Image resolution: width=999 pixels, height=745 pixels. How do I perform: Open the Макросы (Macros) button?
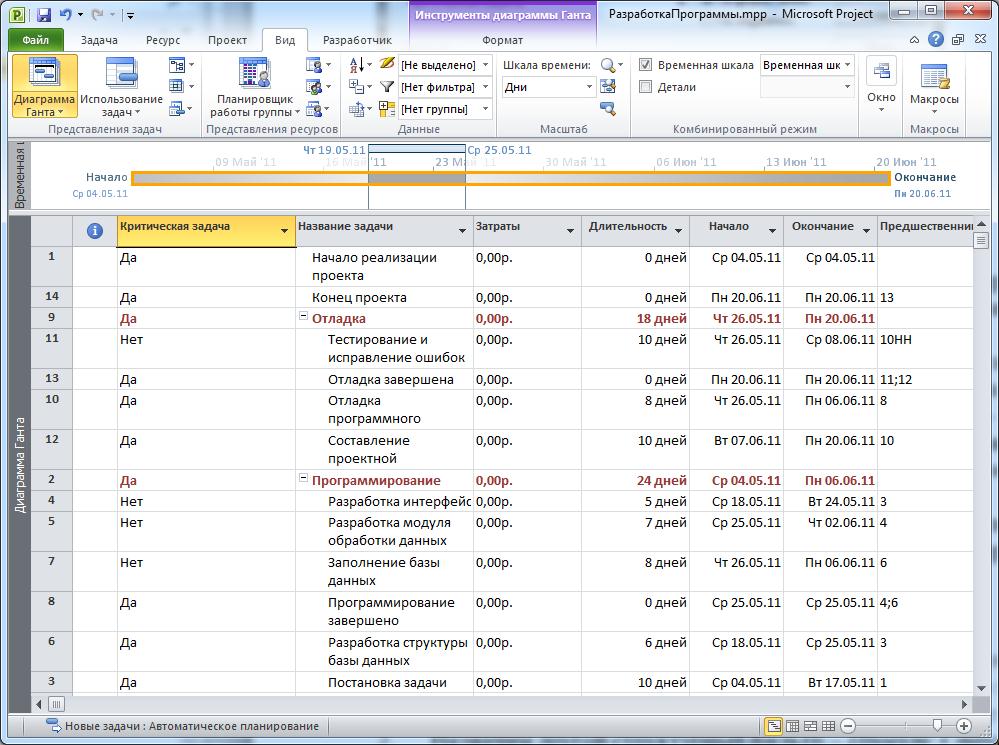click(x=934, y=86)
